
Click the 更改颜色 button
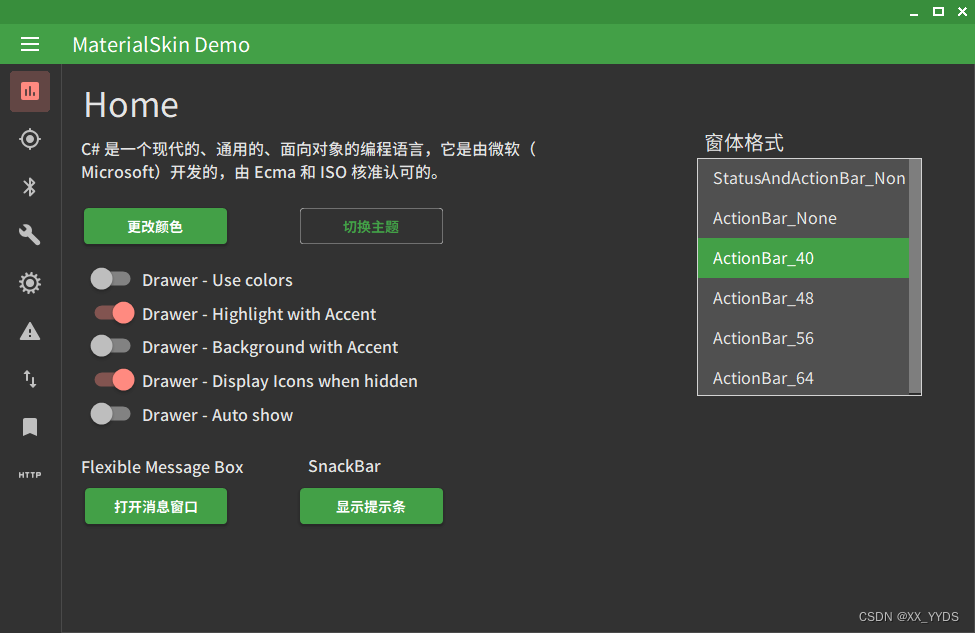[x=155, y=226]
